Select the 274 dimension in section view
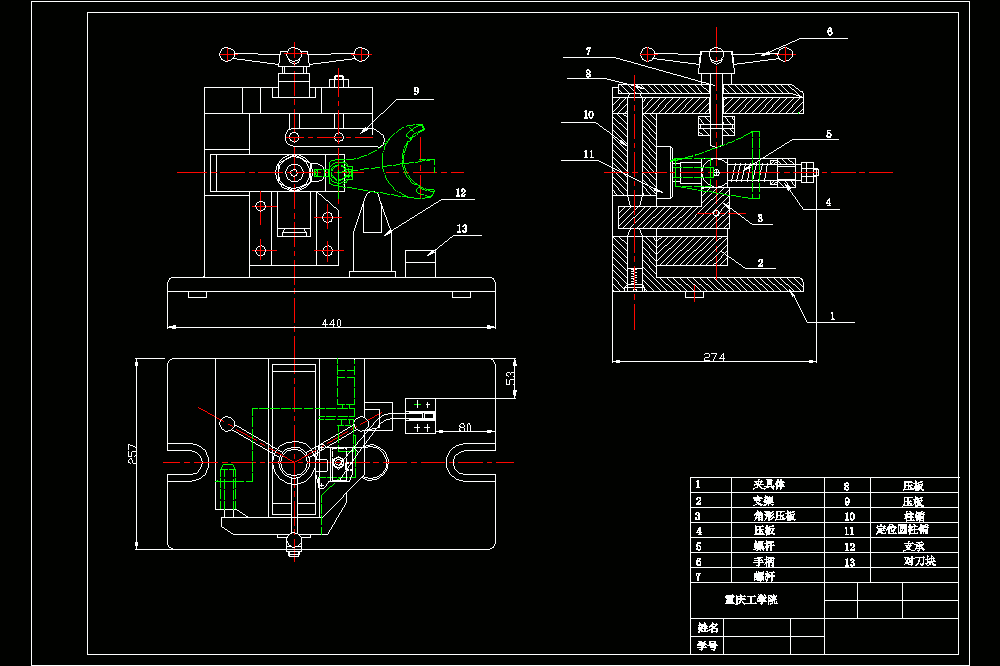 pyautogui.click(x=714, y=357)
